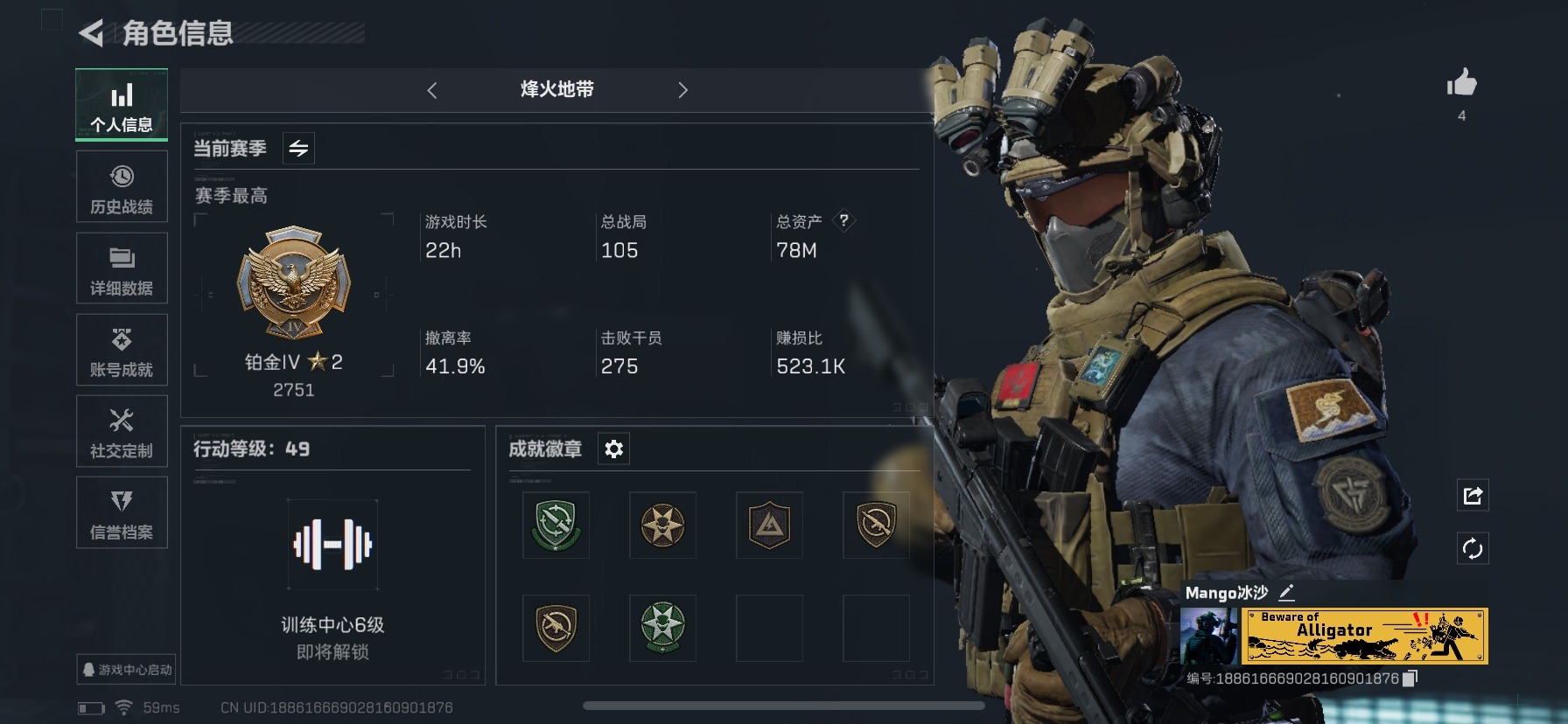
Task: Edit the Mango冰沙 nickname
Action: point(1286,593)
